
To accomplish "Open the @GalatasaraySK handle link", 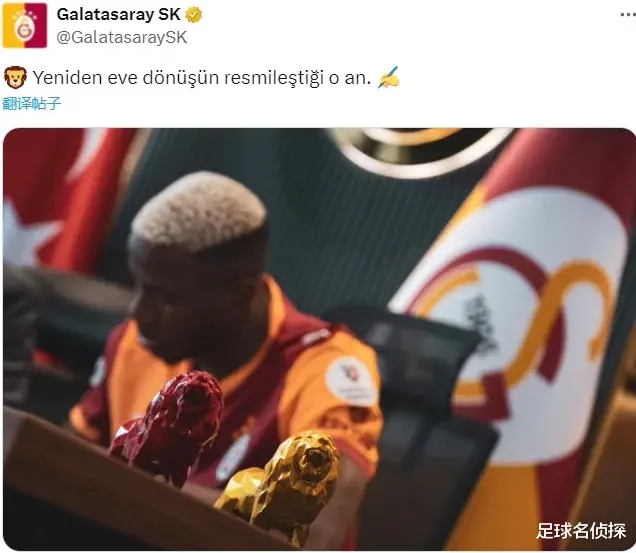I will click(122, 37).
